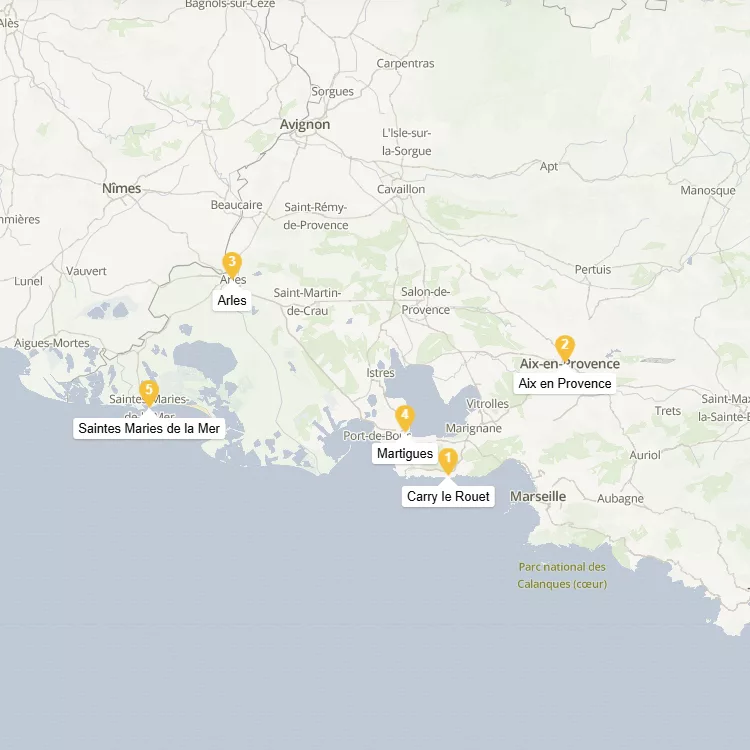Click the Martigues label box
The width and height of the screenshot is (750, 750).
(405, 454)
